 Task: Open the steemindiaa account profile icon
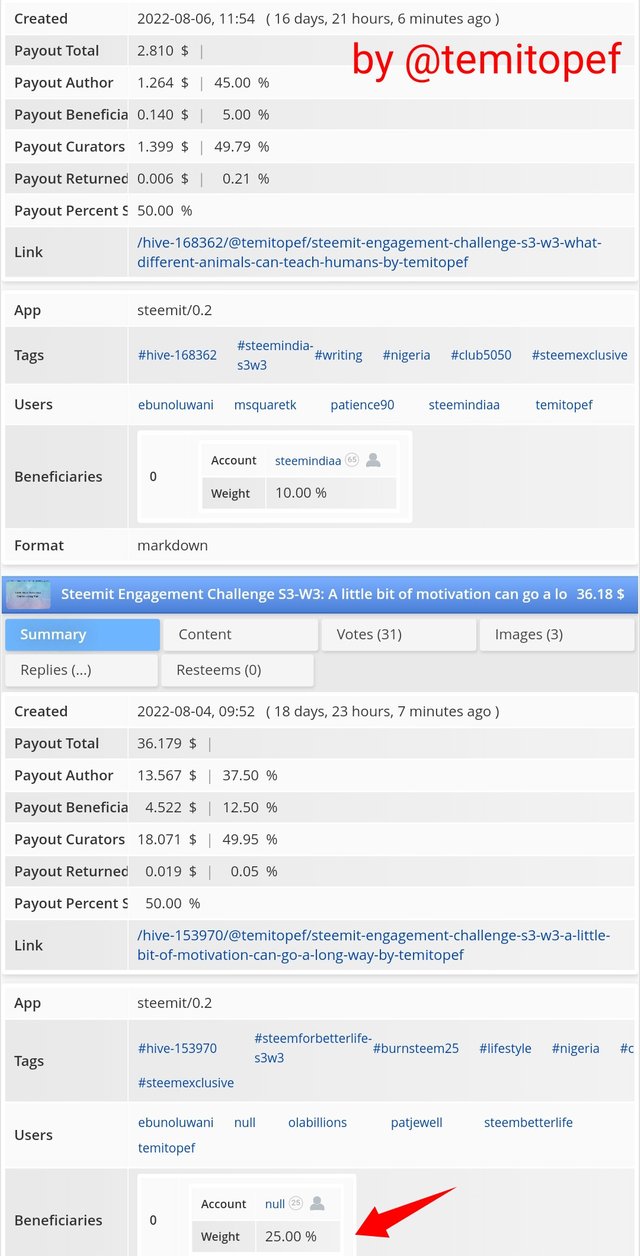(373, 460)
